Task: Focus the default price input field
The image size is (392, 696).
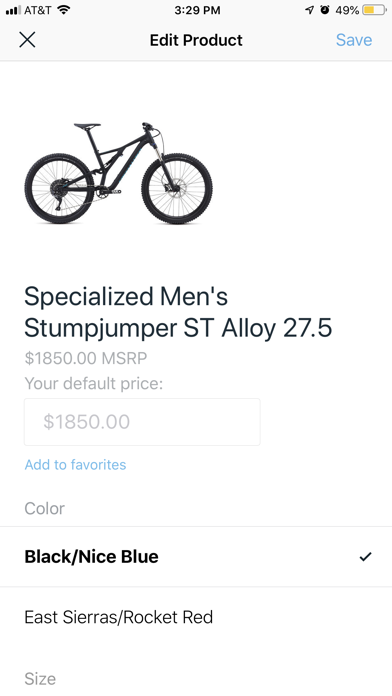Action: 142,422
